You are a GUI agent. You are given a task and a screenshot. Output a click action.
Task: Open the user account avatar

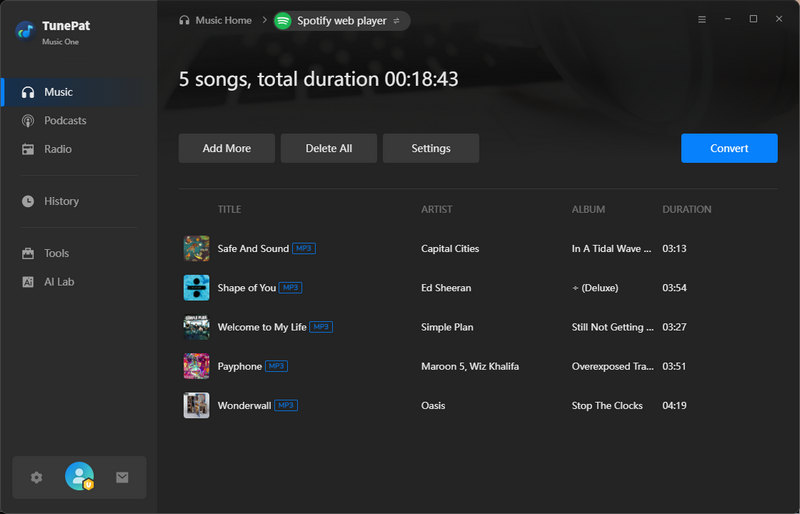coord(80,476)
